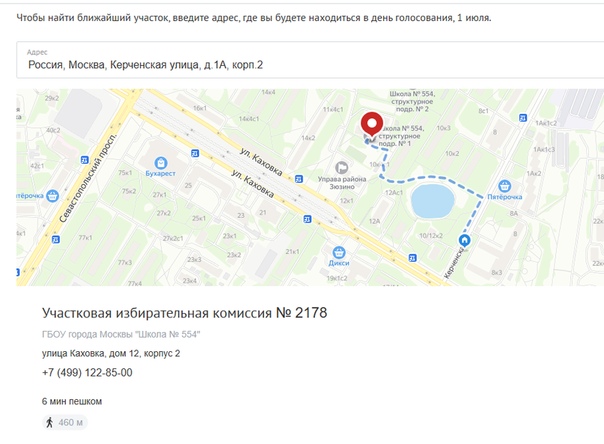Click the address input field
Screen dimensions: 604x444
click(x=310, y=60)
